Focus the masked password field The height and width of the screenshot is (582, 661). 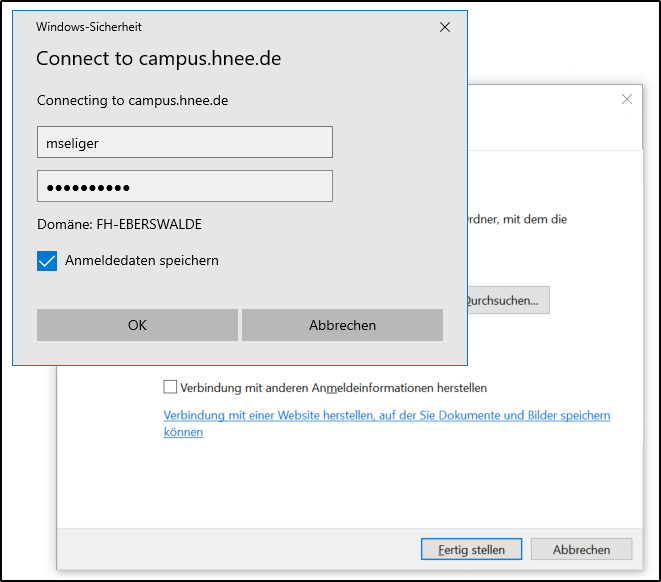(x=184, y=187)
